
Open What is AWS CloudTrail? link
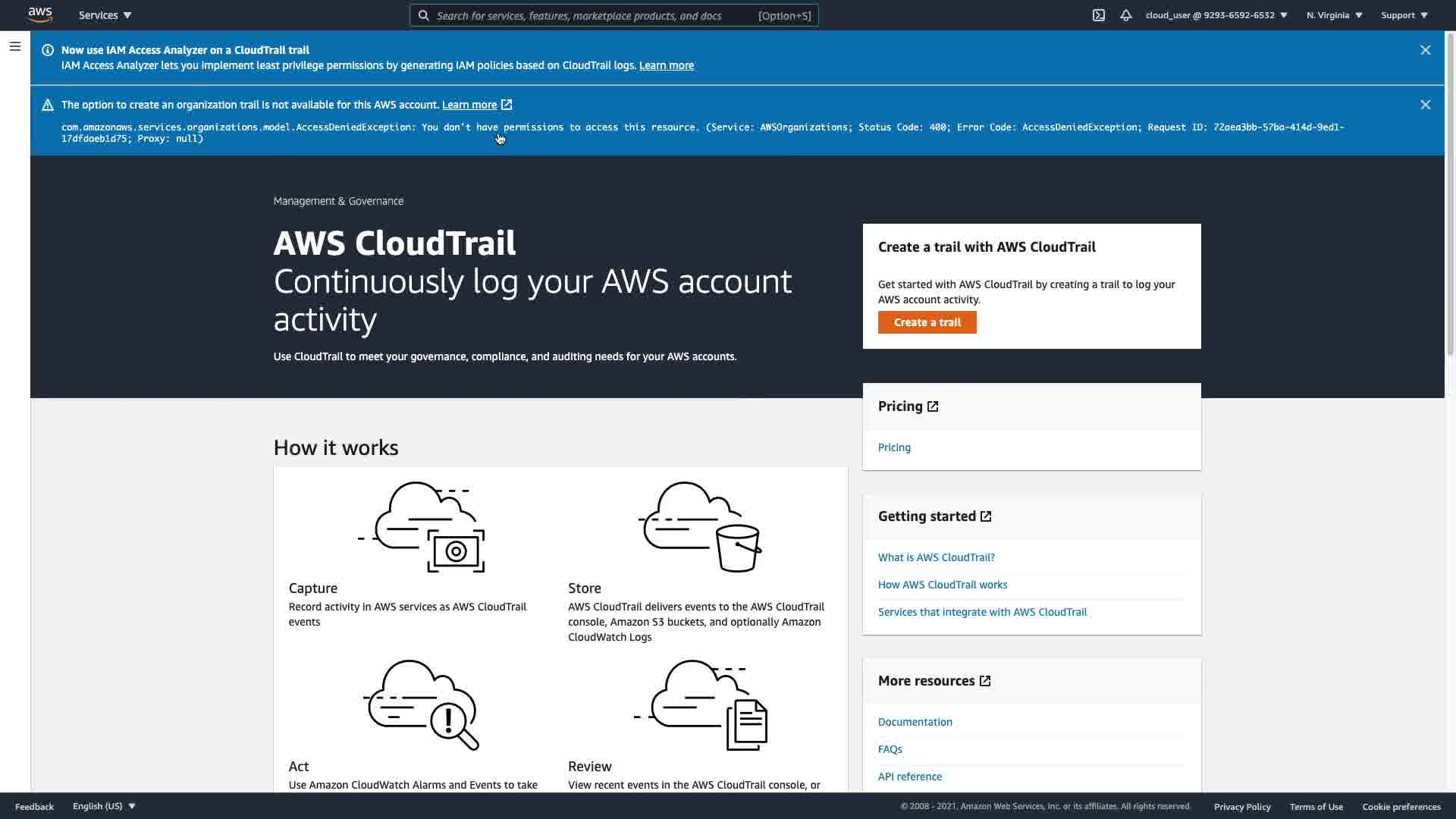tap(936, 557)
